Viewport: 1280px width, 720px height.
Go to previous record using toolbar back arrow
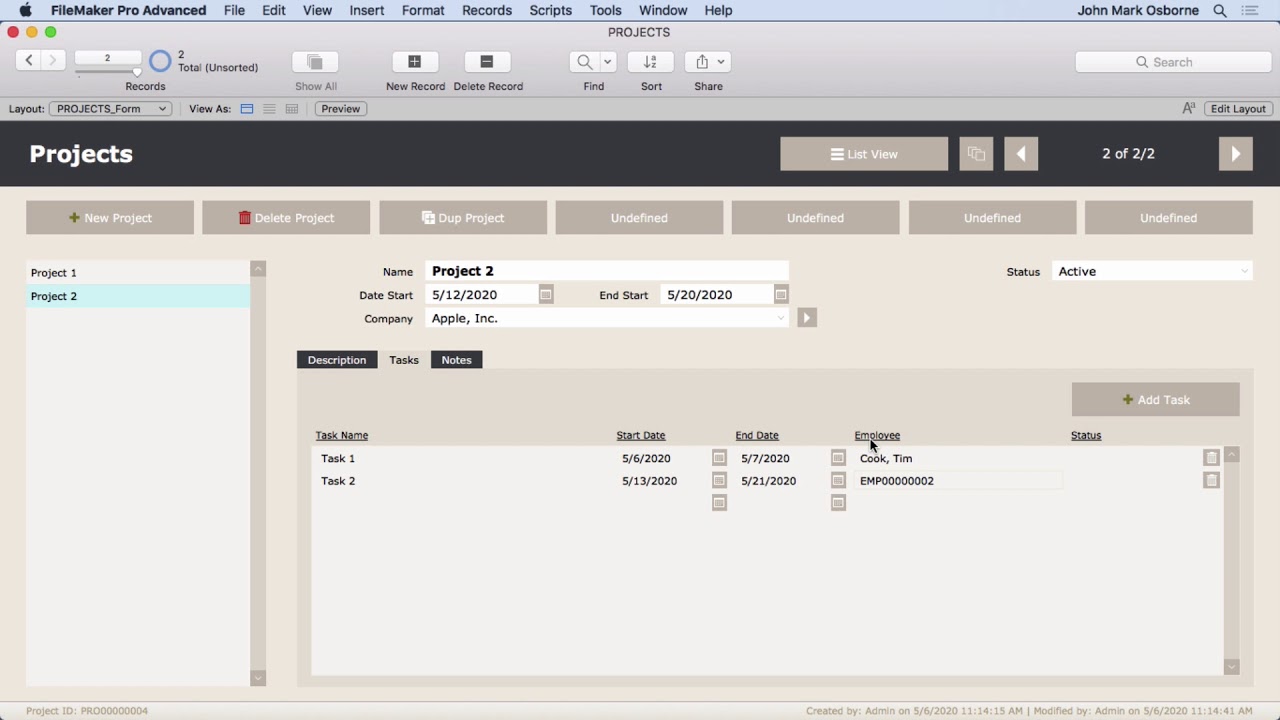[x=29, y=60]
